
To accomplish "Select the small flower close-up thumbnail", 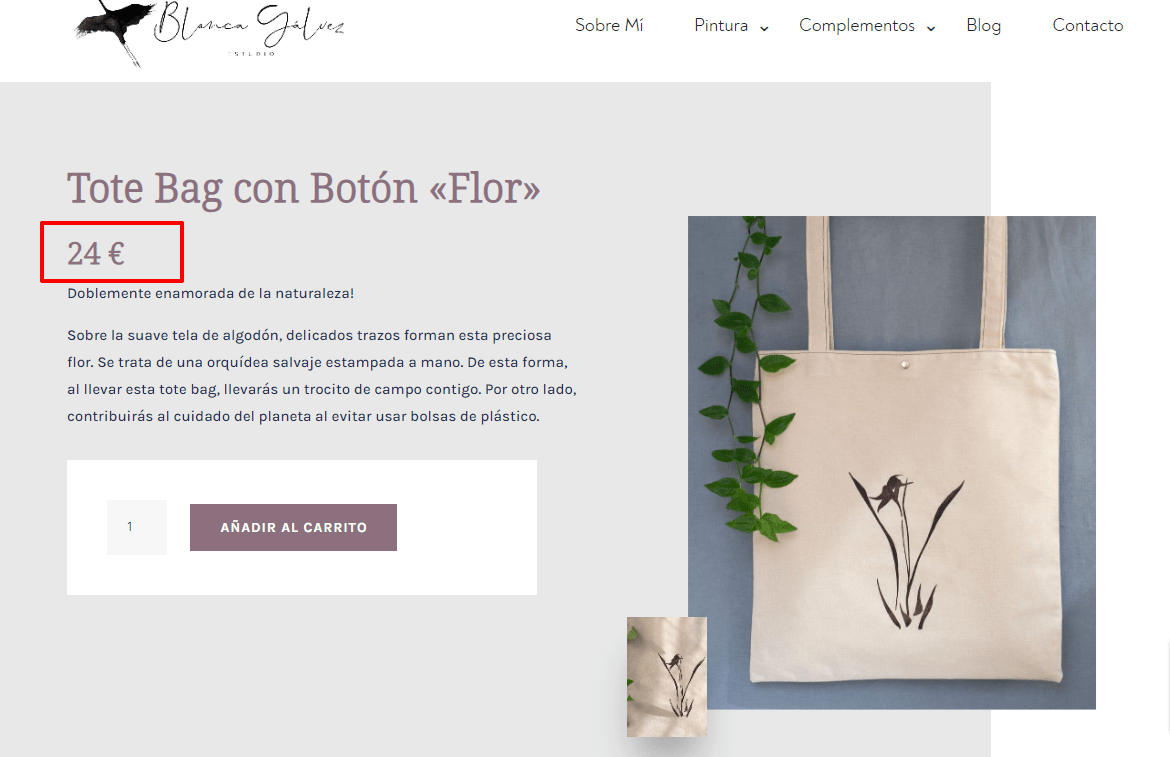I will pyautogui.click(x=666, y=676).
